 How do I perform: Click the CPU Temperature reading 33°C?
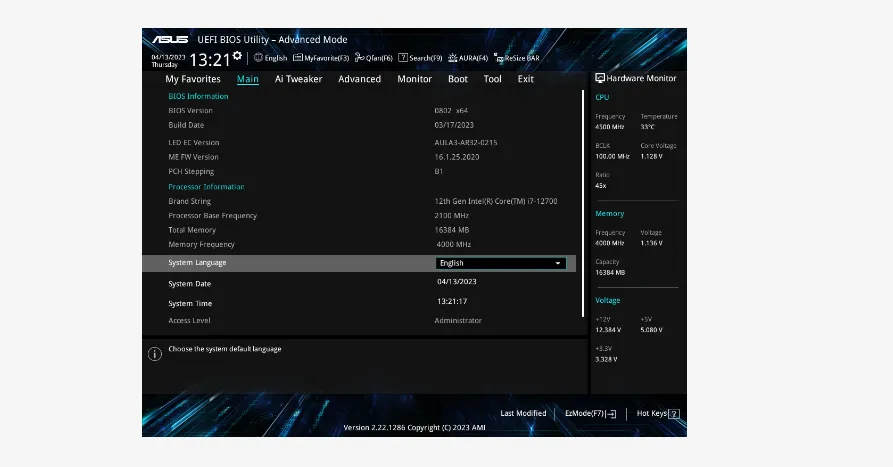click(x=648, y=127)
